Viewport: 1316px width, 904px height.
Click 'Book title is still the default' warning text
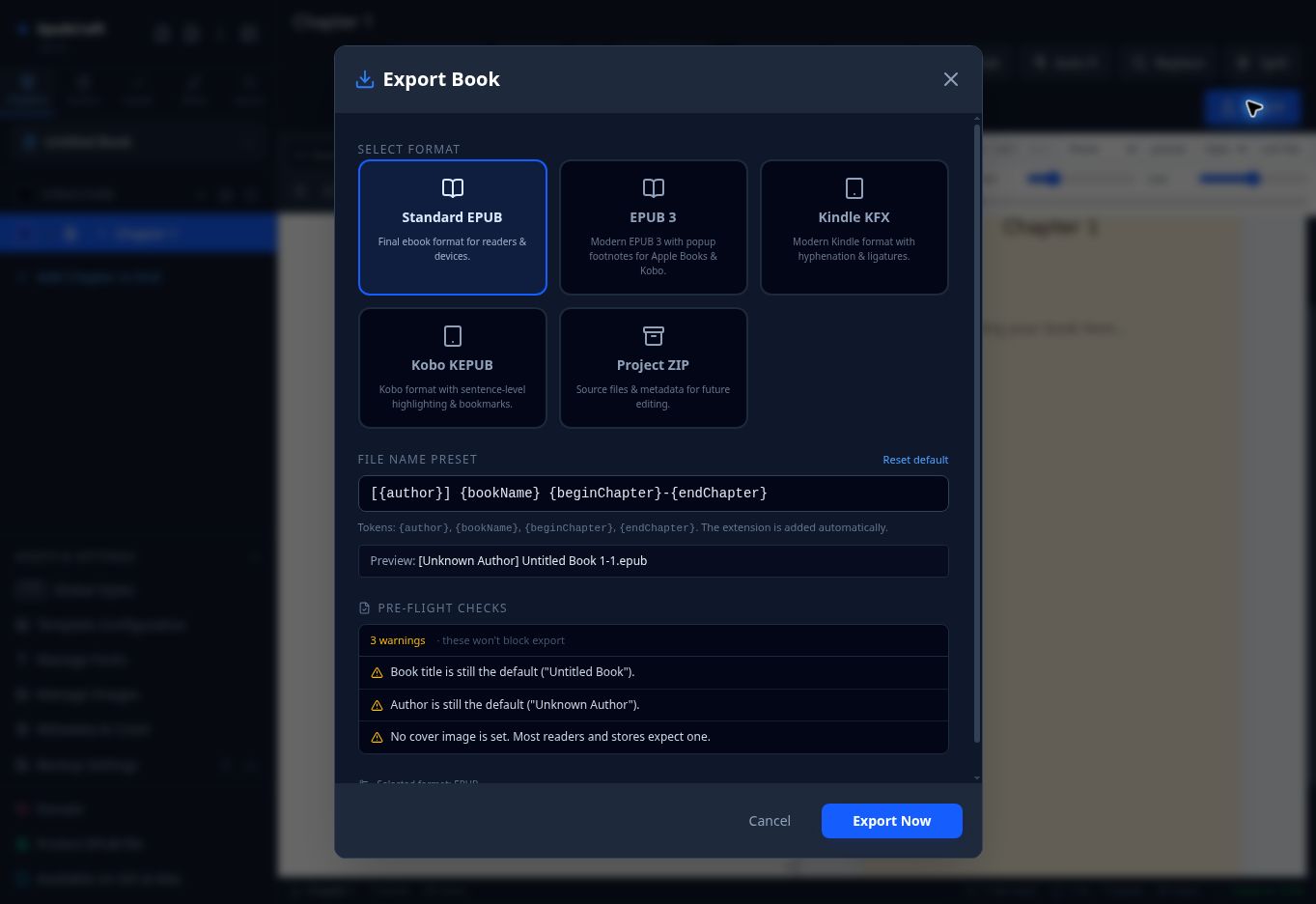tap(513, 672)
